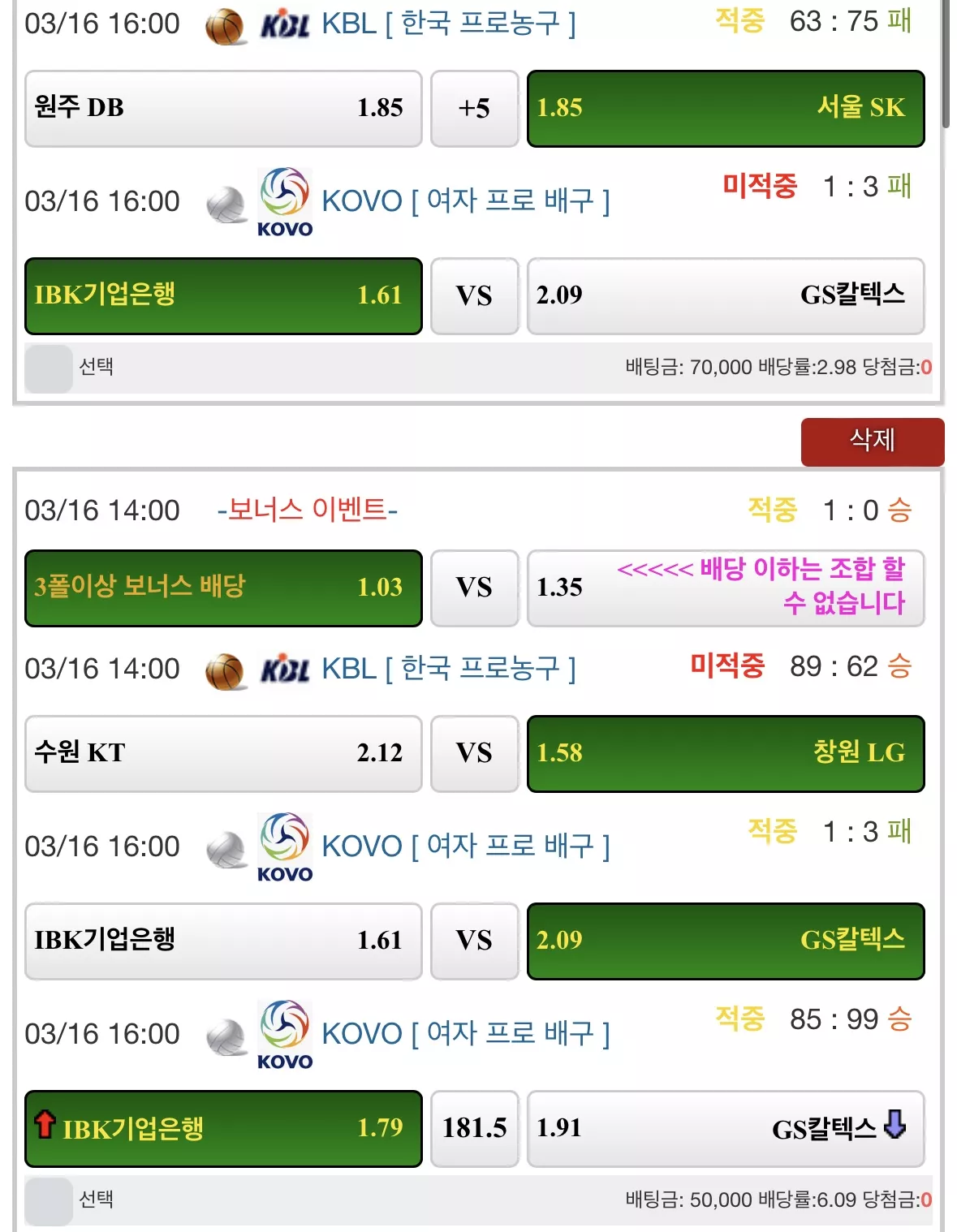The image size is (957, 1232).
Task: Click the +5 handicap box
Action: 475,109
